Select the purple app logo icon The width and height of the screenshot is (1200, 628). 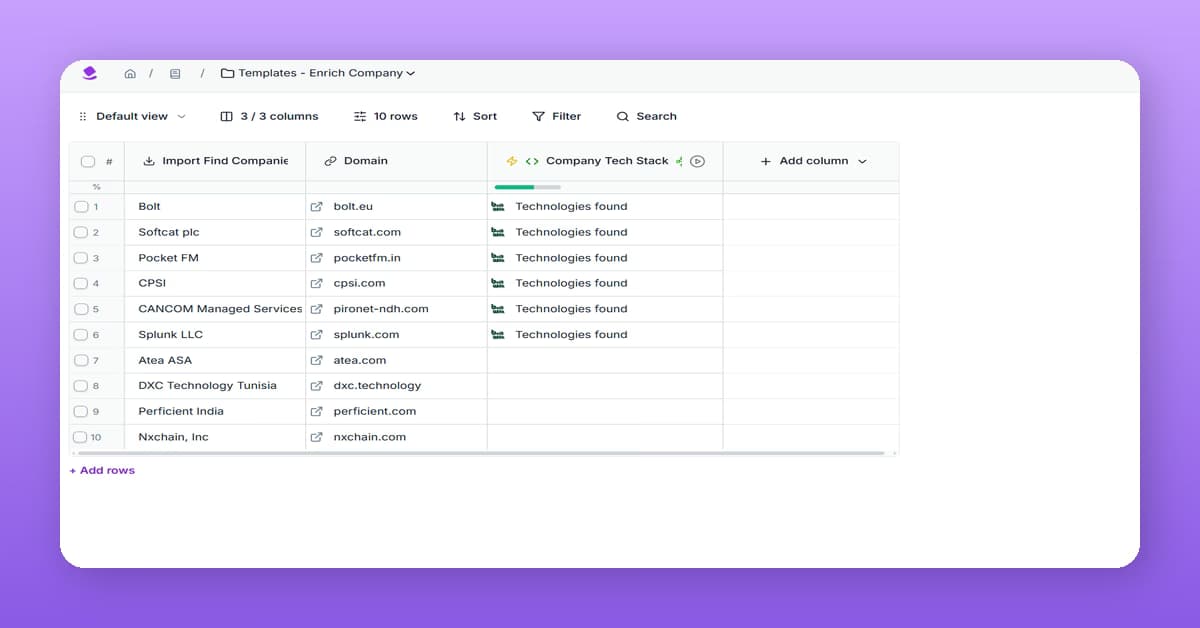click(90, 72)
